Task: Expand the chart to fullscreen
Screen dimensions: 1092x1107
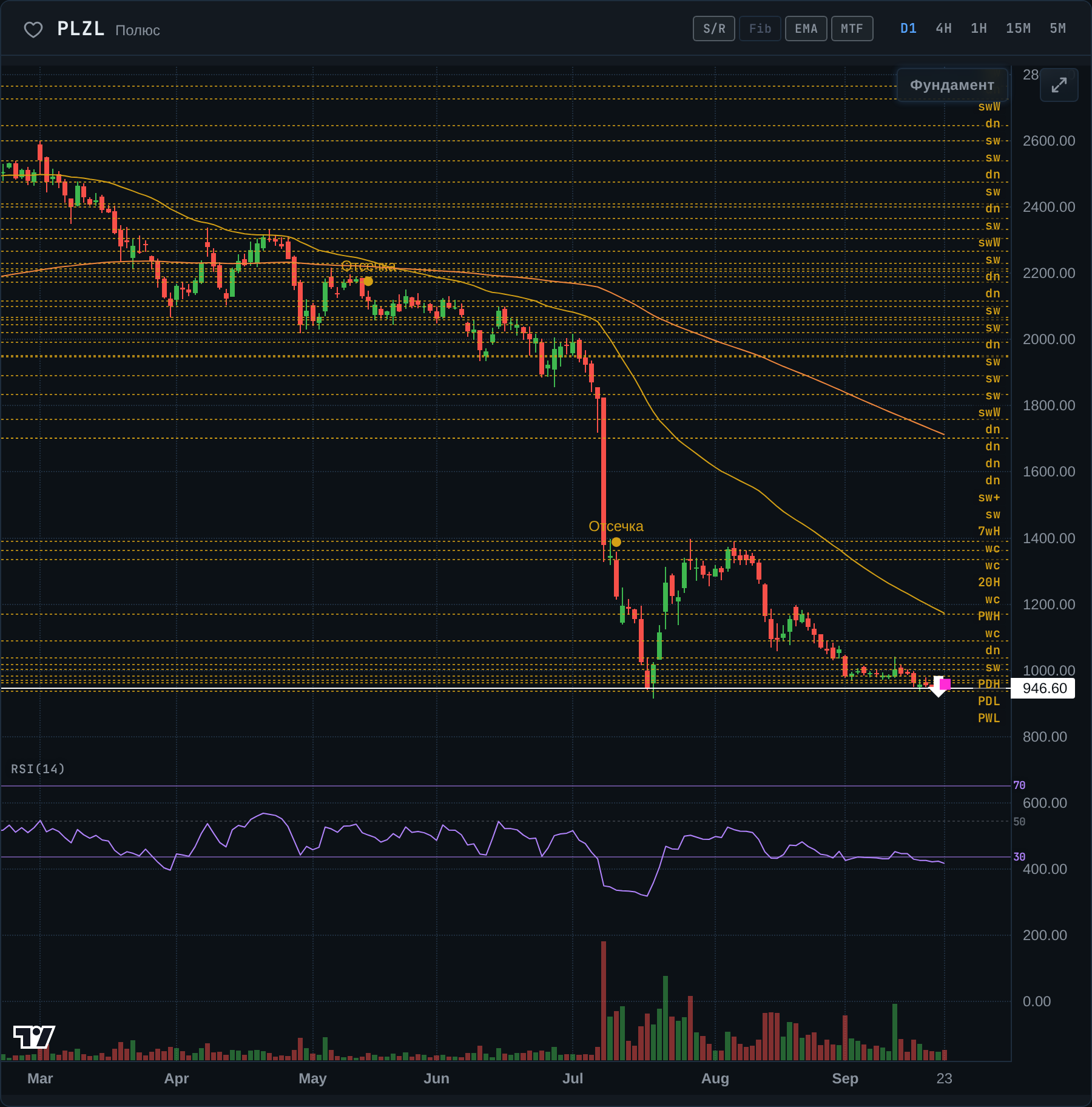Action: pyautogui.click(x=1059, y=85)
